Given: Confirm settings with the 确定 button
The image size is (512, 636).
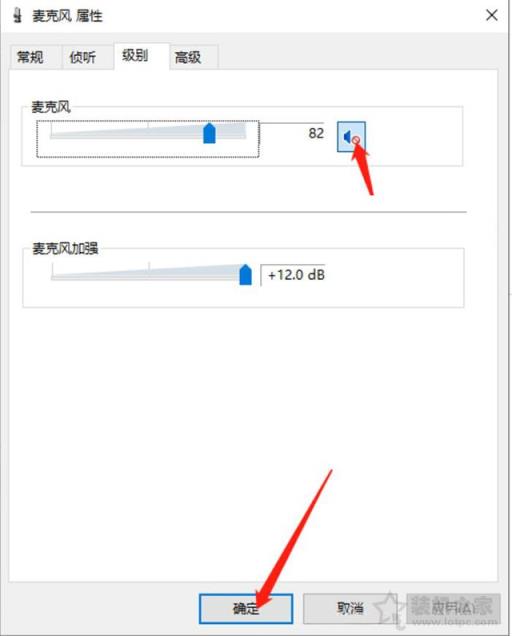Looking at the screenshot, I should tap(246, 608).
